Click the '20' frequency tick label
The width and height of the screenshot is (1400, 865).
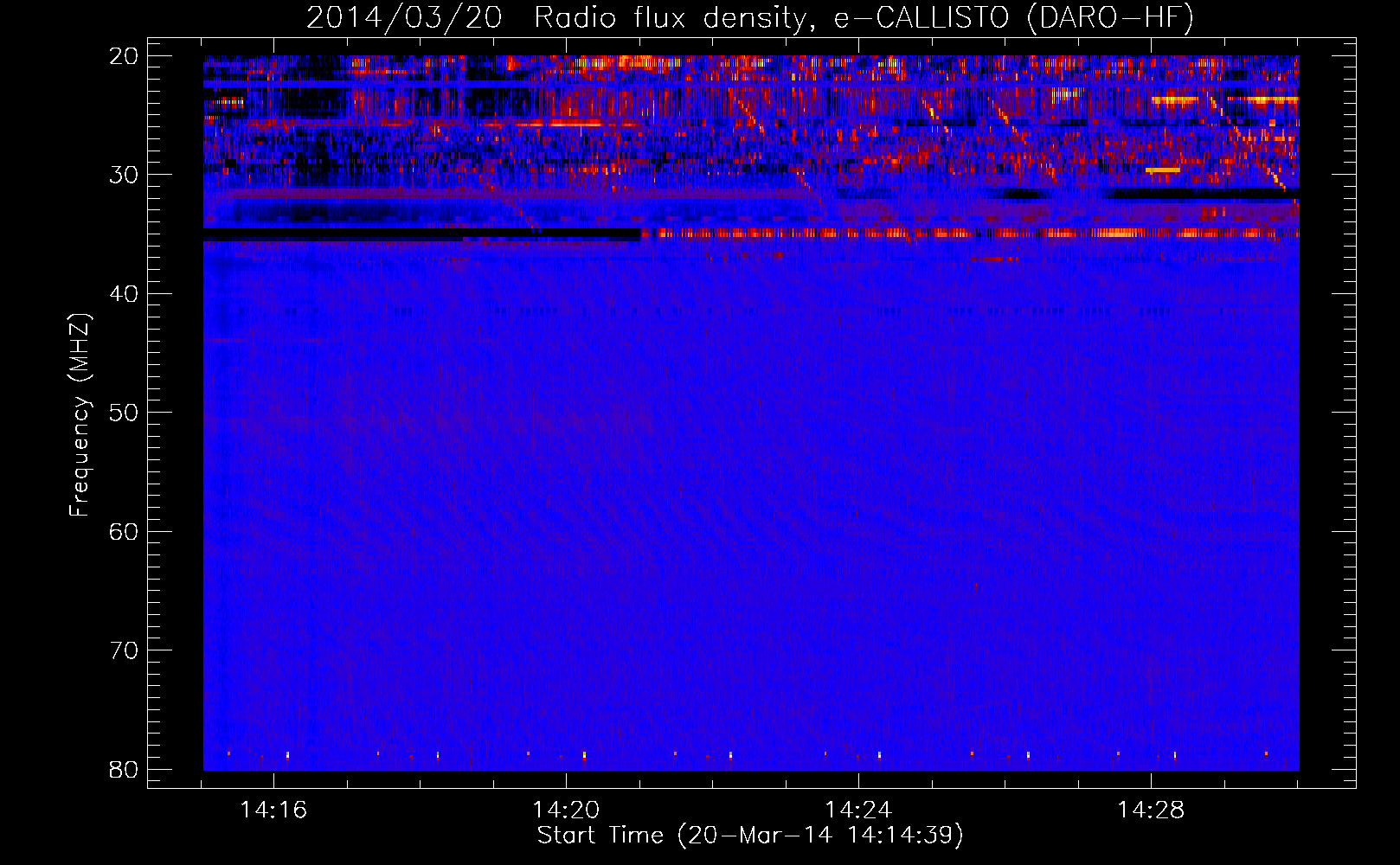(125, 56)
